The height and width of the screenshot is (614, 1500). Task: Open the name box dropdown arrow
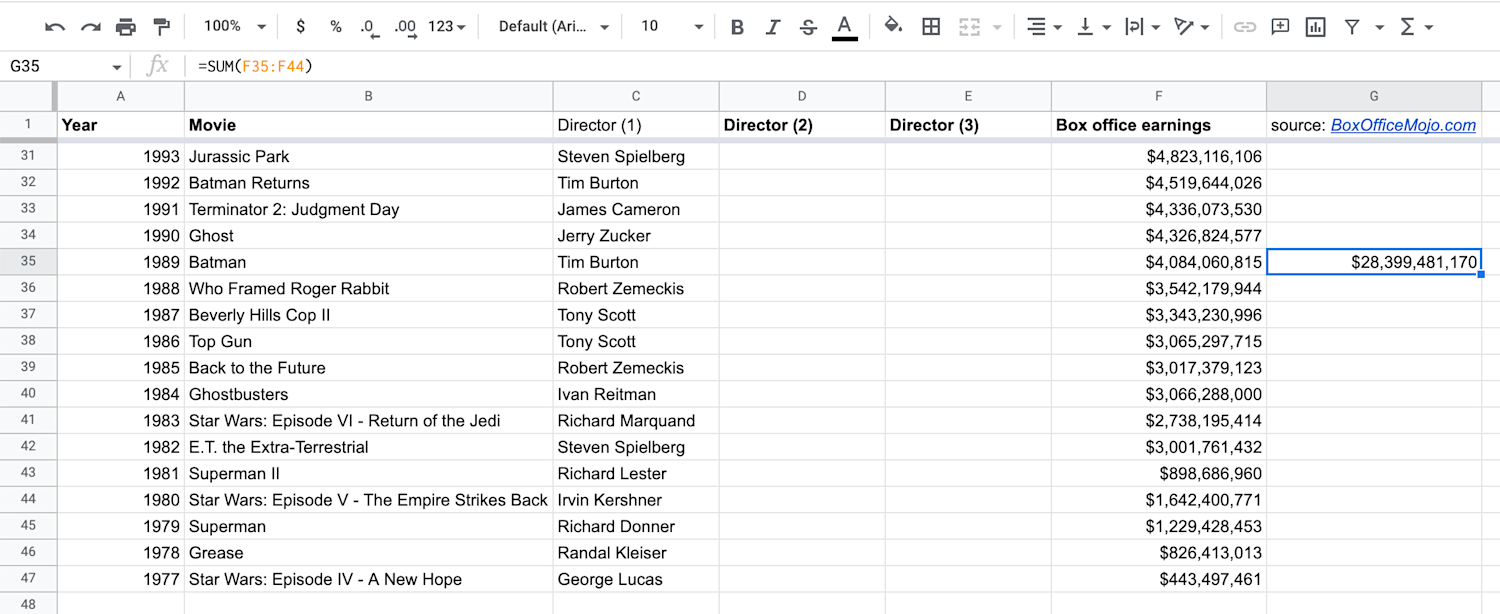click(x=117, y=67)
